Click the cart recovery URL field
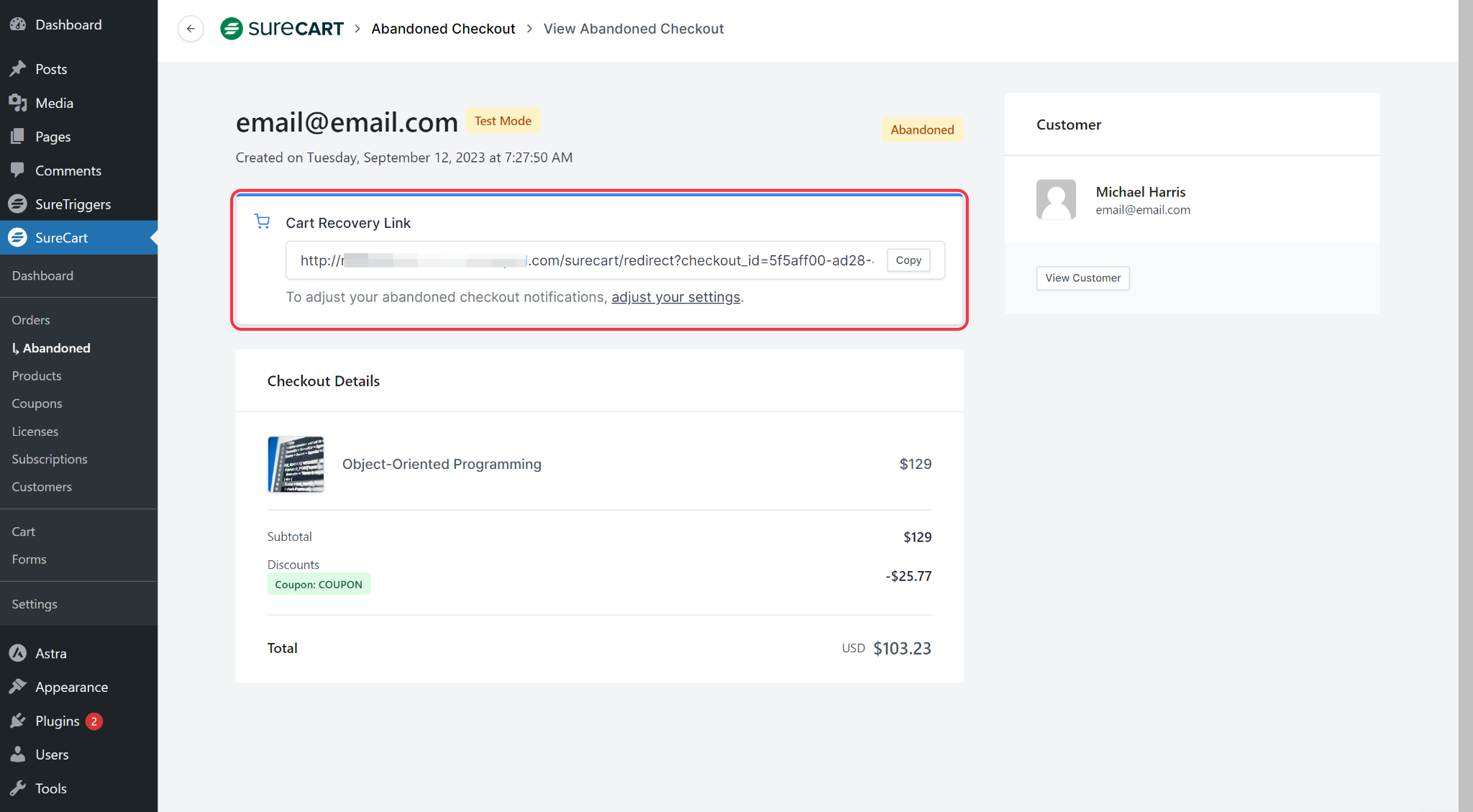 pyautogui.click(x=585, y=260)
